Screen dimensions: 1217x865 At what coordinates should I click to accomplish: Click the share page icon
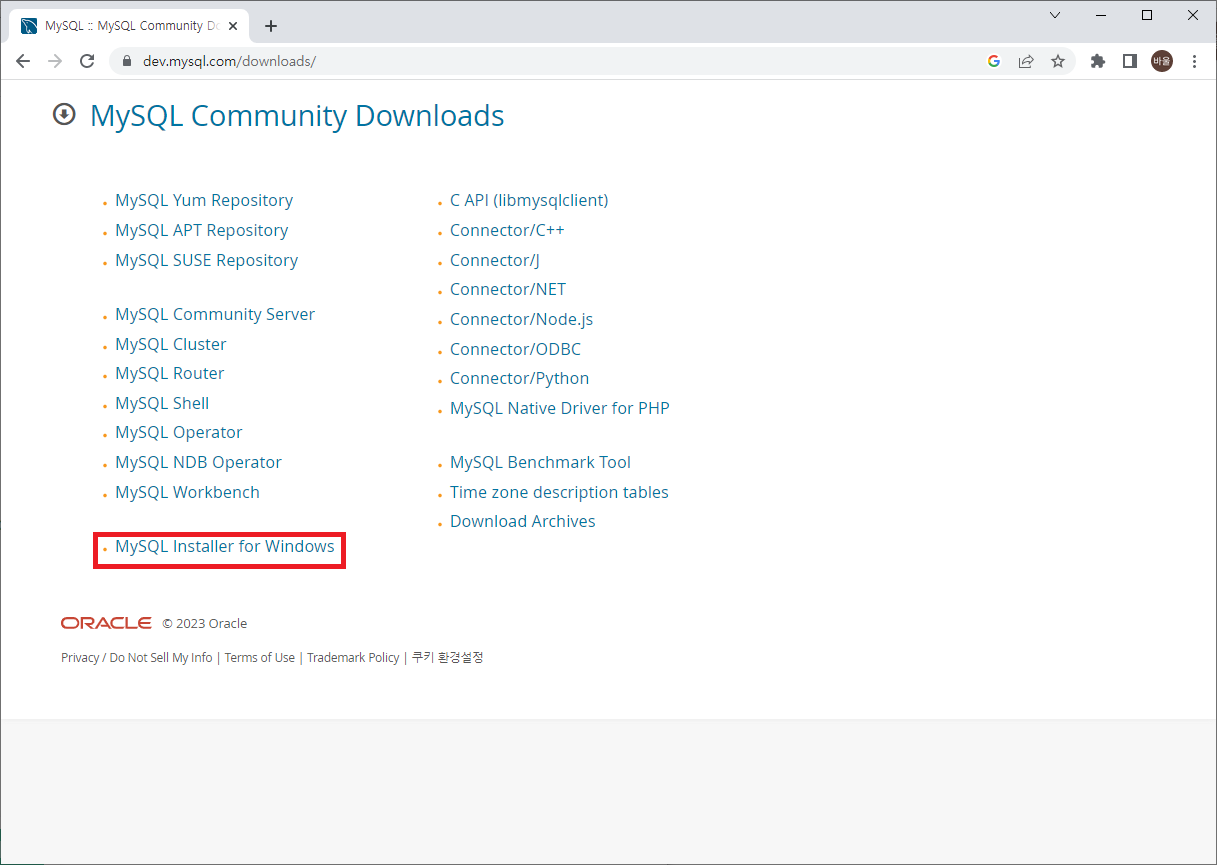[1026, 61]
